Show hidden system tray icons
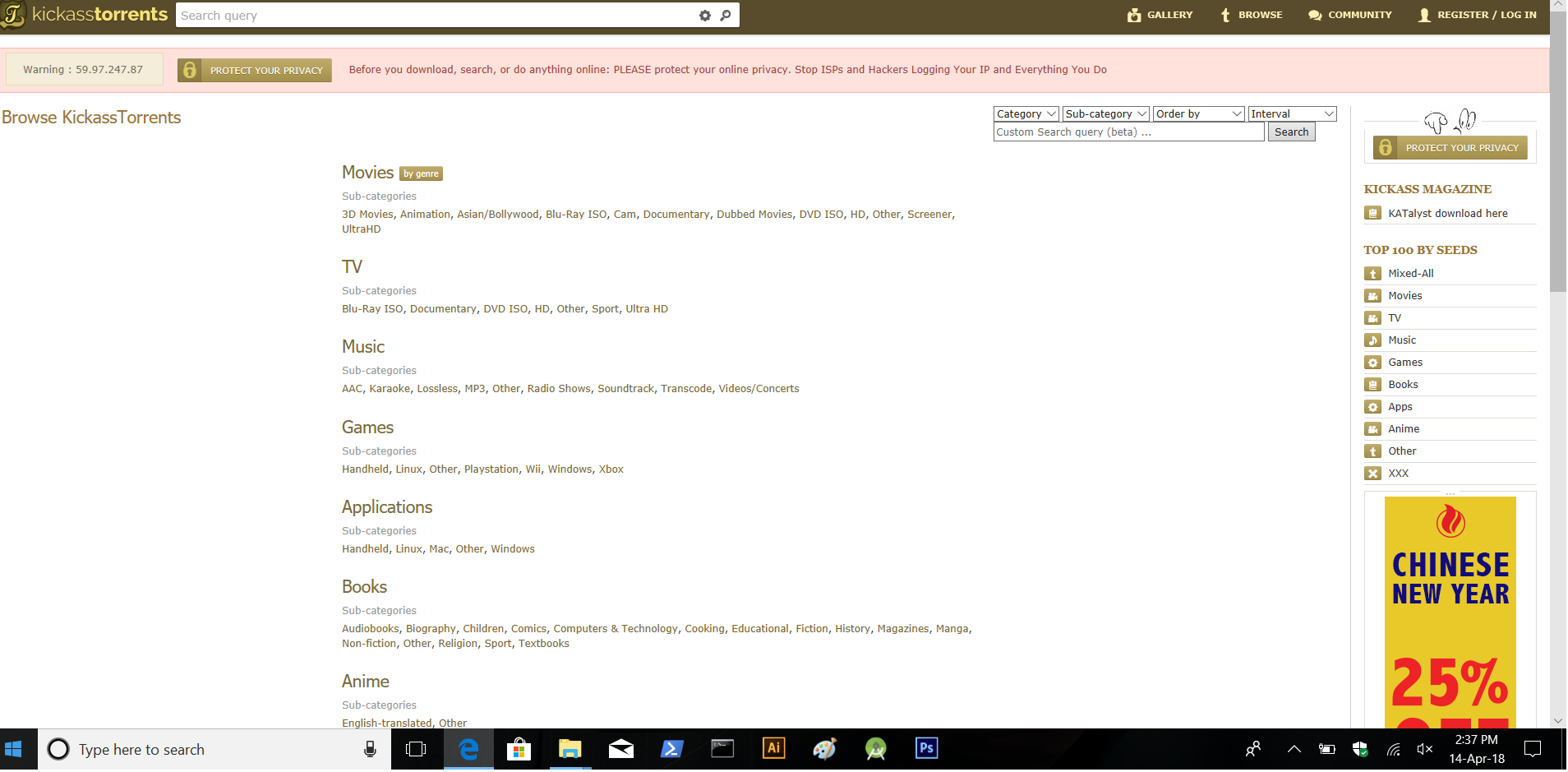This screenshot has height=772, width=1568. pyautogui.click(x=1294, y=750)
